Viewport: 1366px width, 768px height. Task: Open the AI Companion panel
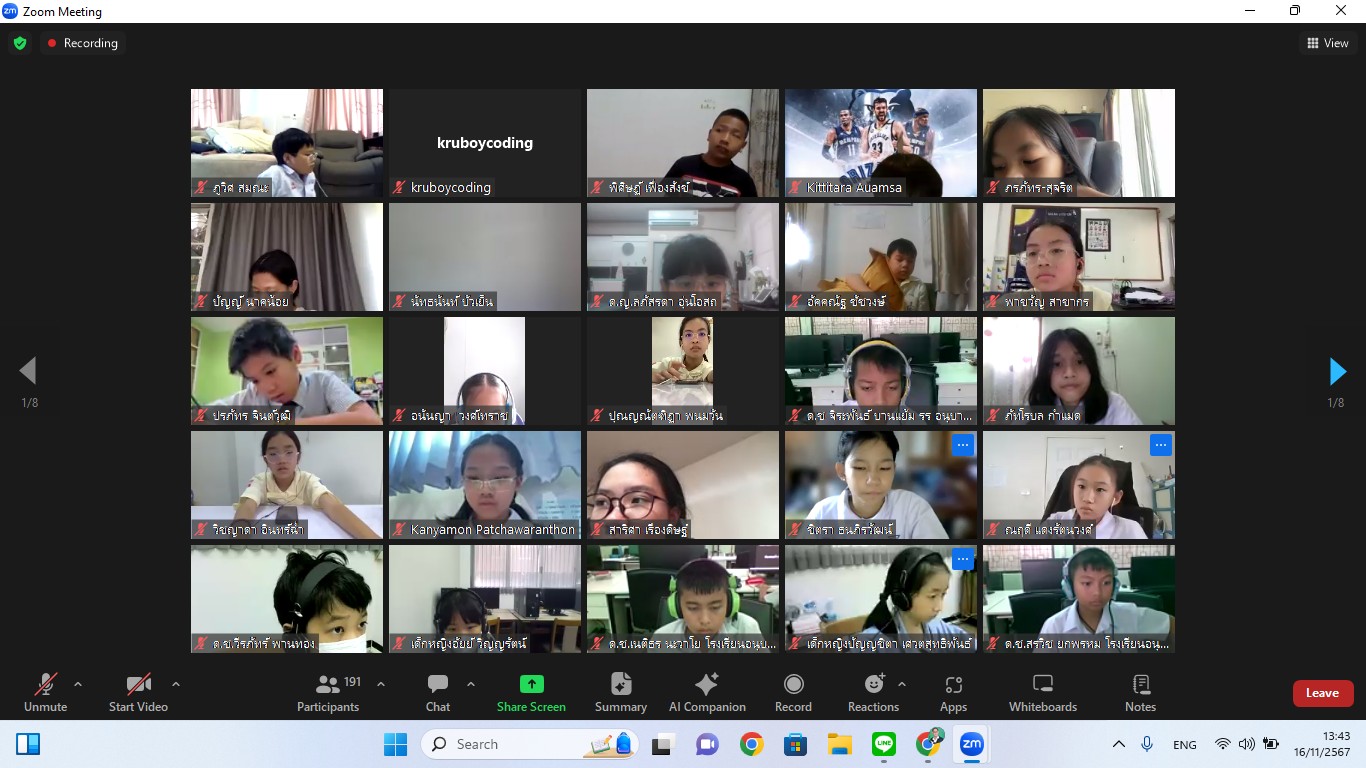tap(707, 692)
